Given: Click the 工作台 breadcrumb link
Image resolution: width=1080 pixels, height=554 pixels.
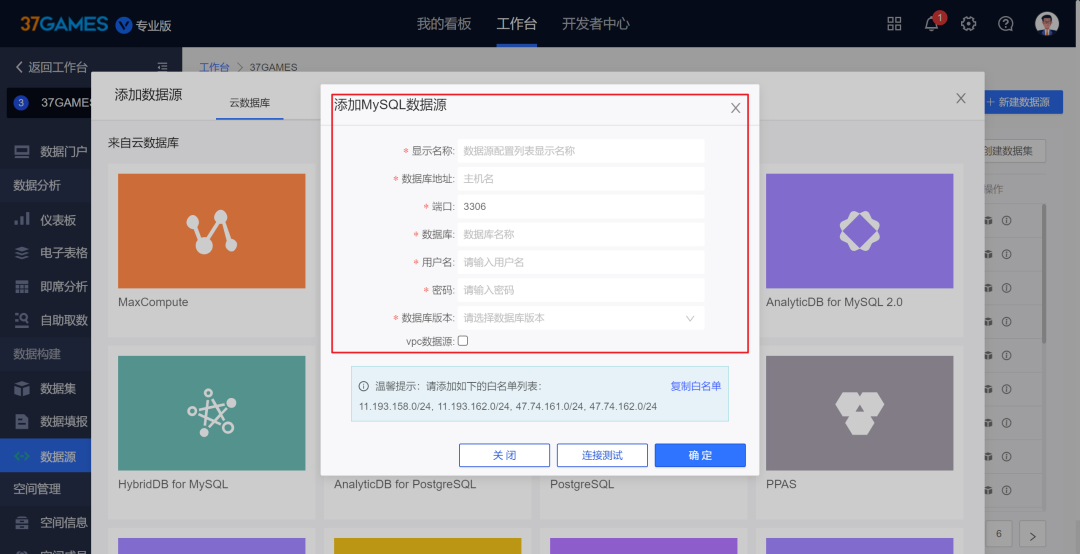Looking at the screenshot, I should 214,67.
